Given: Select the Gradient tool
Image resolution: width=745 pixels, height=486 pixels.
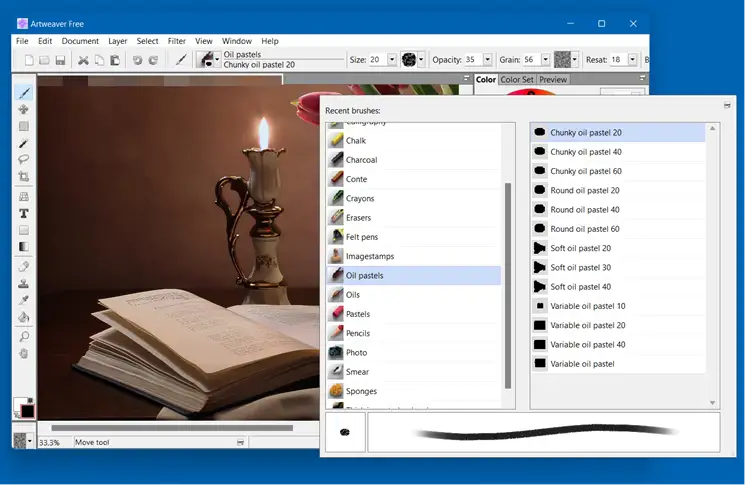Looking at the screenshot, I should pos(23,247).
